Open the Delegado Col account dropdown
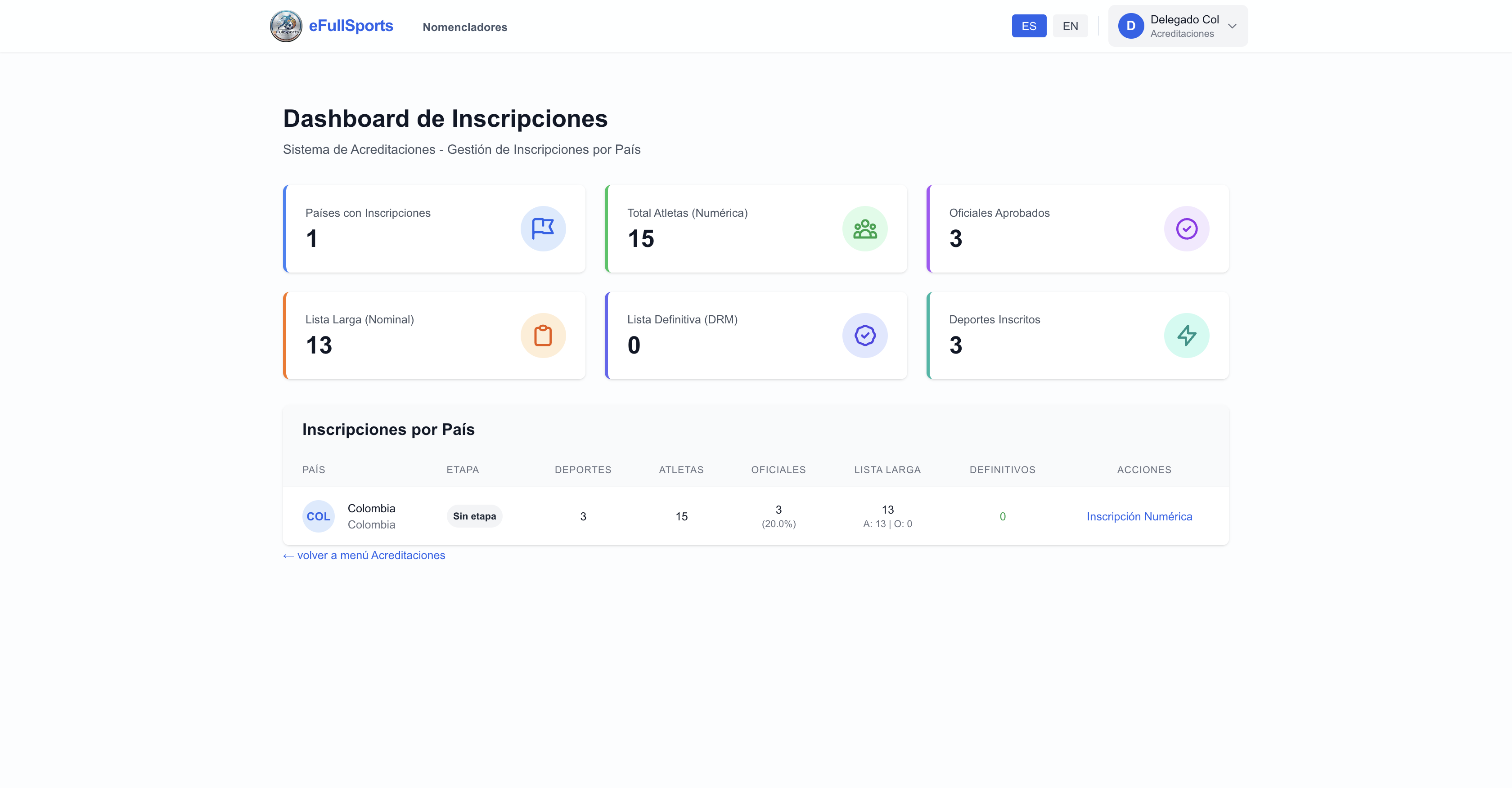 coord(1184,26)
